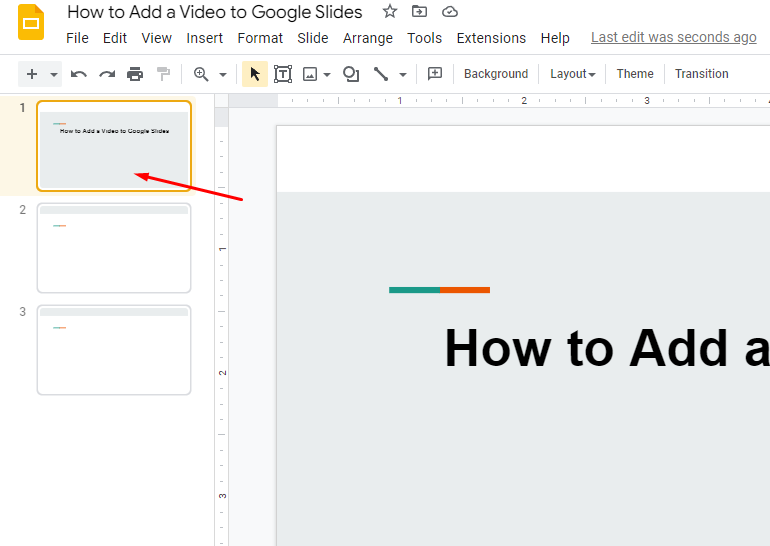Open the Slide menu

pos(312,38)
